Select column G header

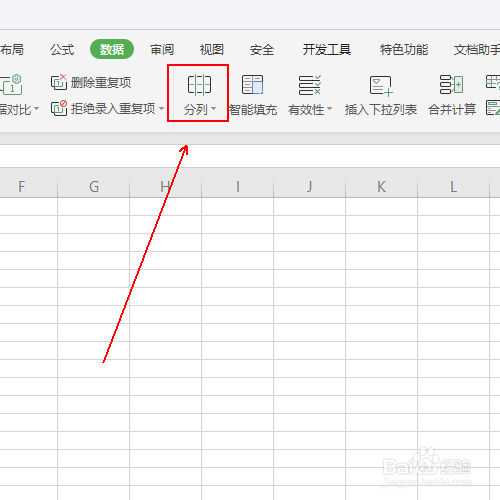click(x=94, y=187)
